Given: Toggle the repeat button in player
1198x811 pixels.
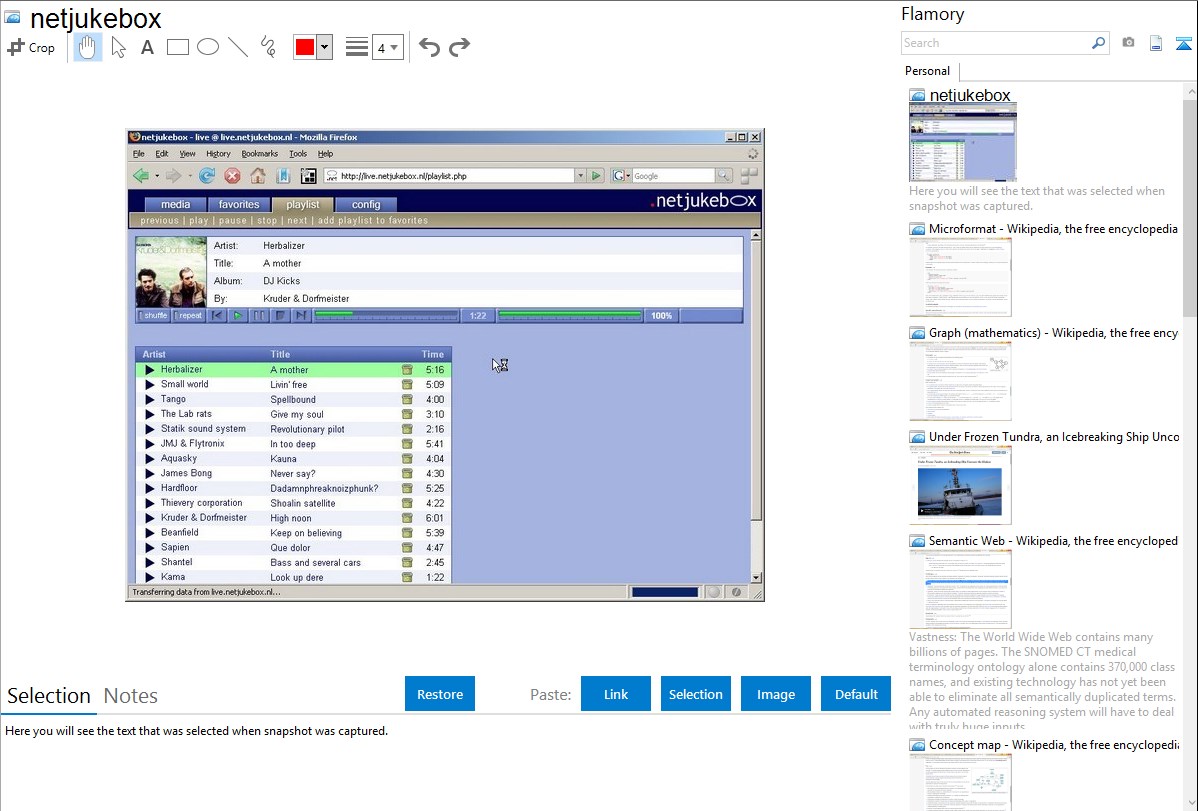Looking at the screenshot, I should tap(189, 316).
